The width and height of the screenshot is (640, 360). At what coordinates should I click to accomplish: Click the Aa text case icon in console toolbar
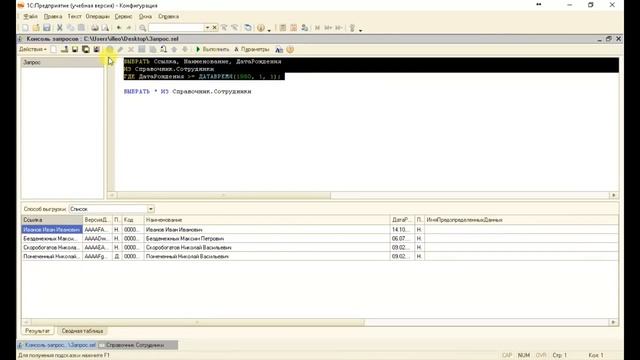pyautogui.click(x=279, y=49)
